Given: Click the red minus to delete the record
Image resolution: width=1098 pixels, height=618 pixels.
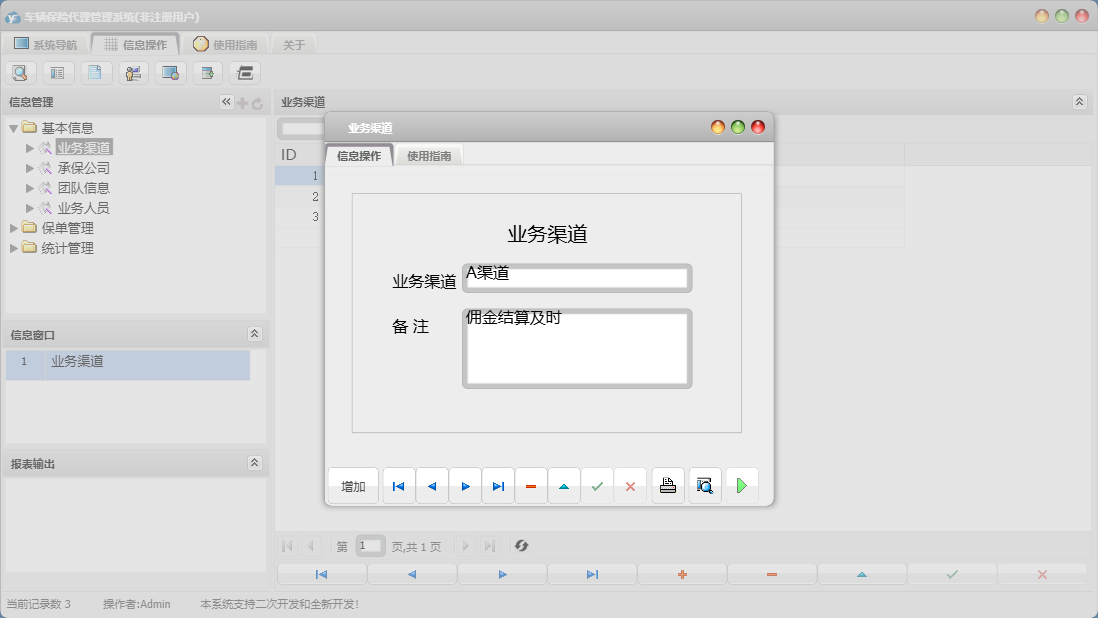Looking at the screenshot, I should pos(531,485).
